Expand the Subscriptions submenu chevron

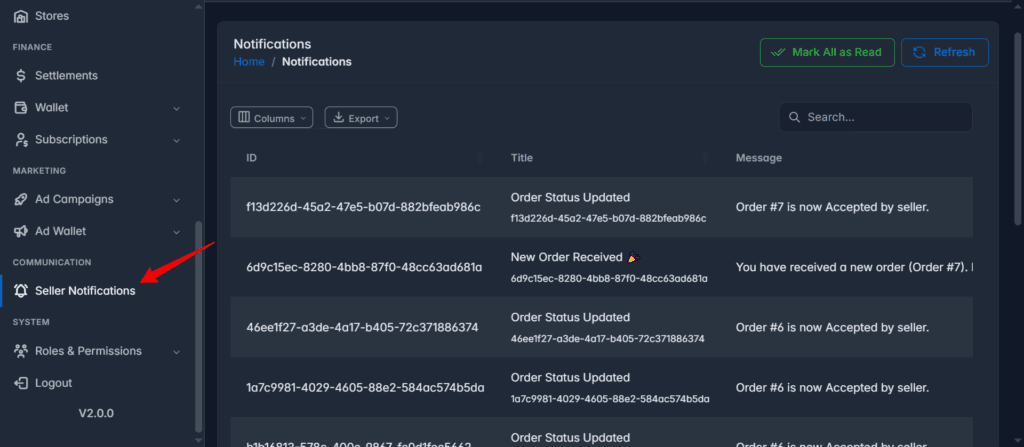coord(176,140)
